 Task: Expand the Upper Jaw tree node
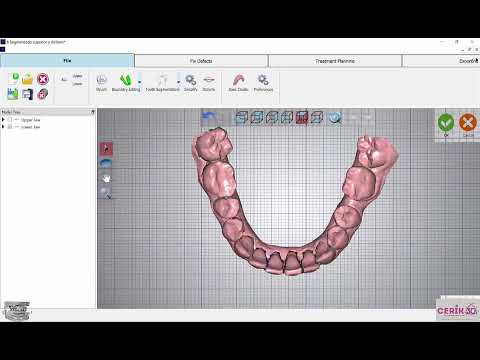click(x=3, y=119)
